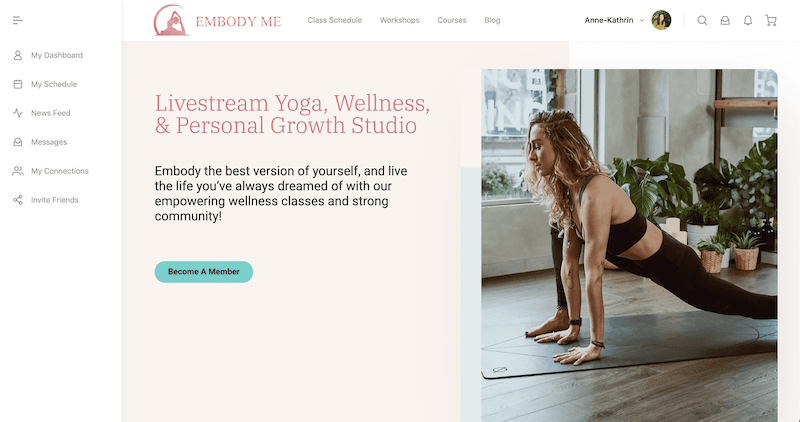Open the Anne-Kathrin account name menu
Screen dimensions: 800x422
pyautogui.click(x=609, y=20)
